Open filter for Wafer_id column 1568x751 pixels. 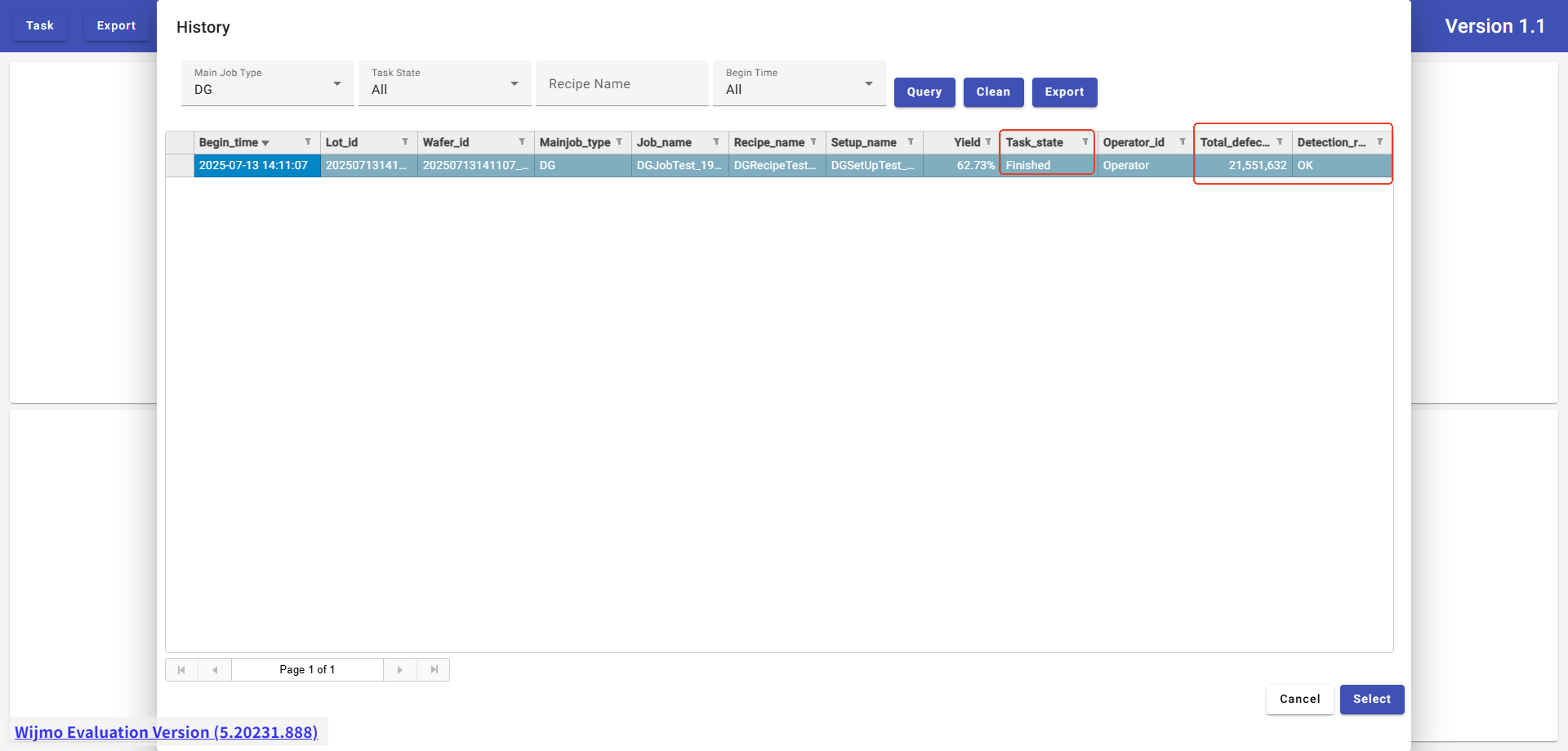coord(522,142)
